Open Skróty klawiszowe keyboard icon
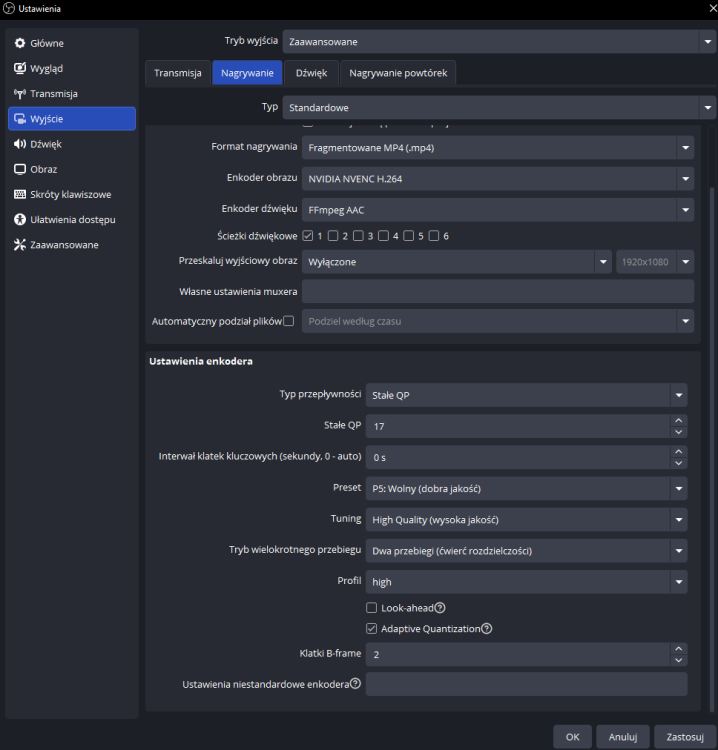The height and width of the screenshot is (750, 718). click(x=20, y=194)
